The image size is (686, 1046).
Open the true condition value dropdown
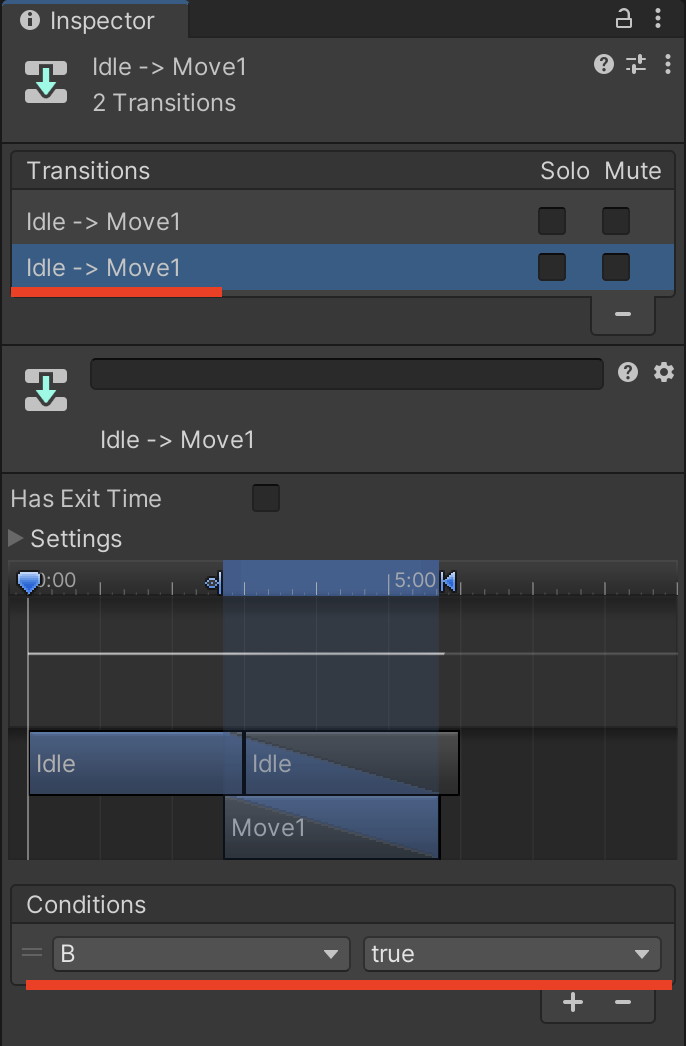pyautogui.click(x=512, y=953)
